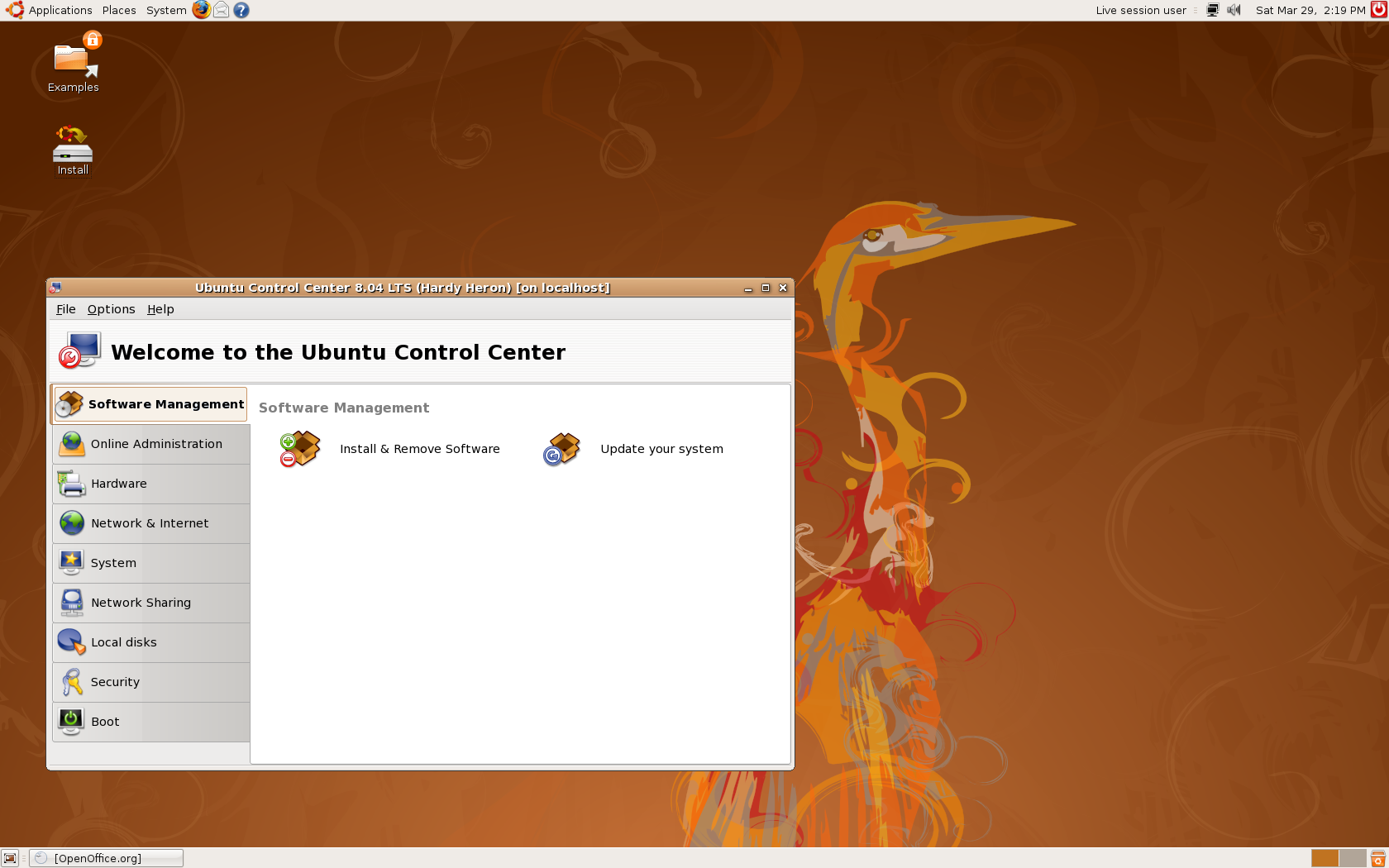Screen dimensions: 1389x868
Task: Click the trash icon in bottom panel
Action: click(x=1378, y=858)
